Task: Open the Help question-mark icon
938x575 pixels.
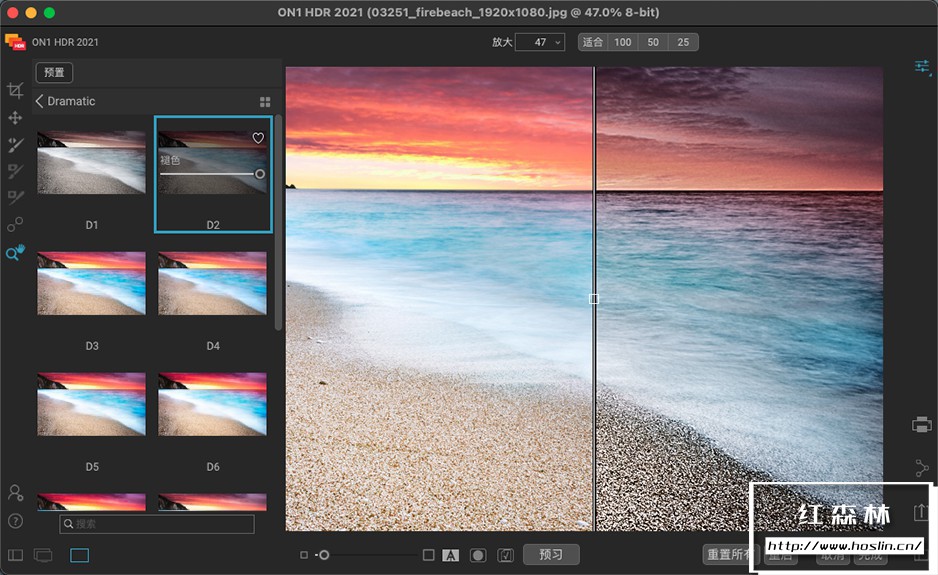Action: (16, 521)
